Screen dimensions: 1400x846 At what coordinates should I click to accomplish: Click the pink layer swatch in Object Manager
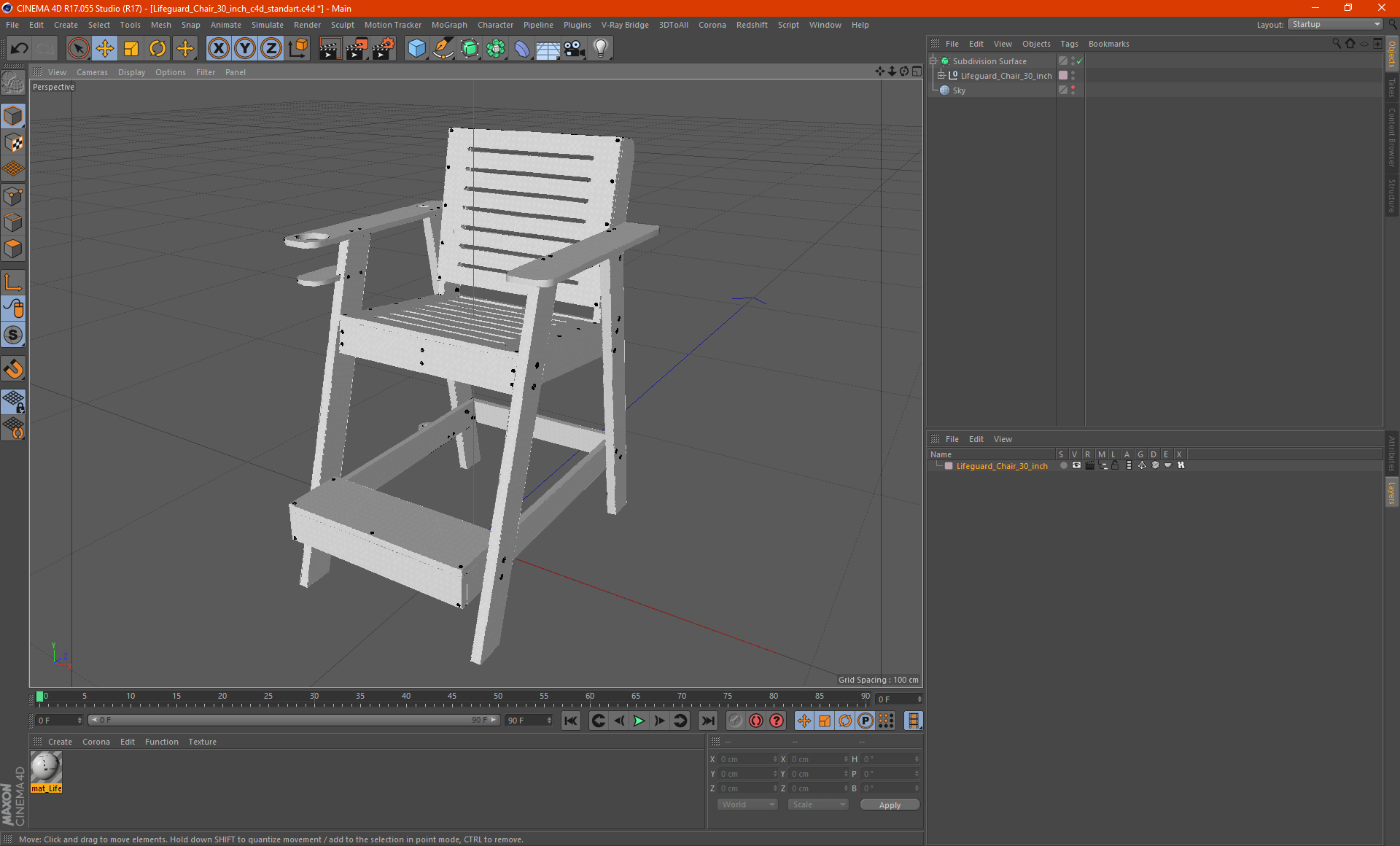point(1063,76)
